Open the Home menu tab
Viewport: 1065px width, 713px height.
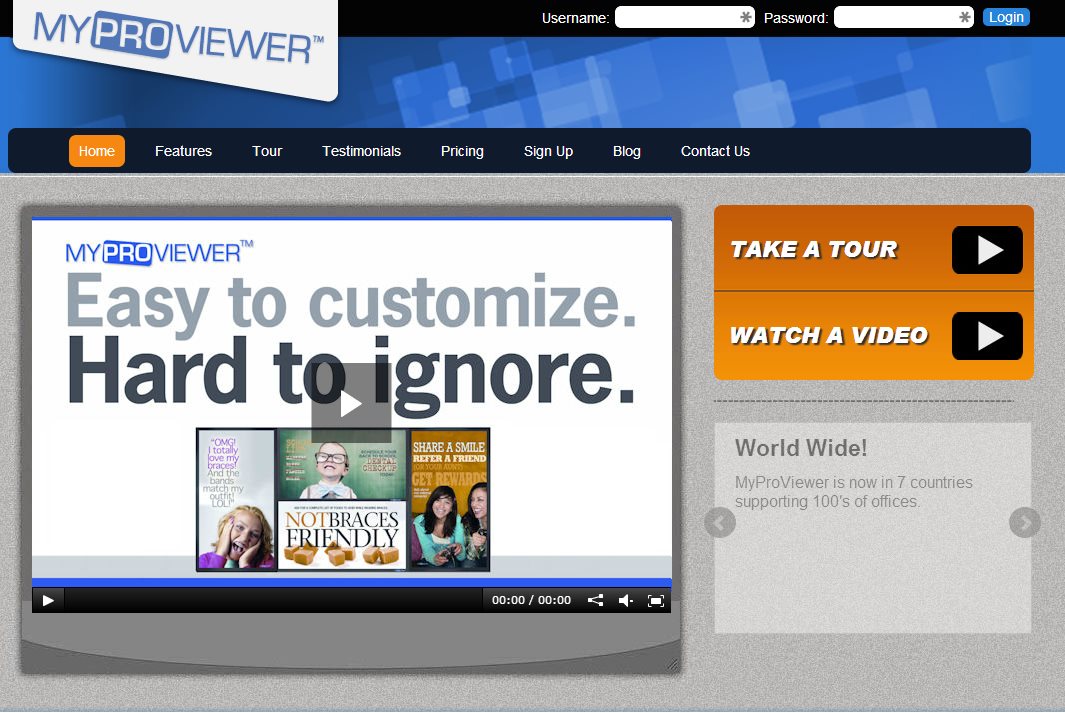pyautogui.click(x=96, y=151)
